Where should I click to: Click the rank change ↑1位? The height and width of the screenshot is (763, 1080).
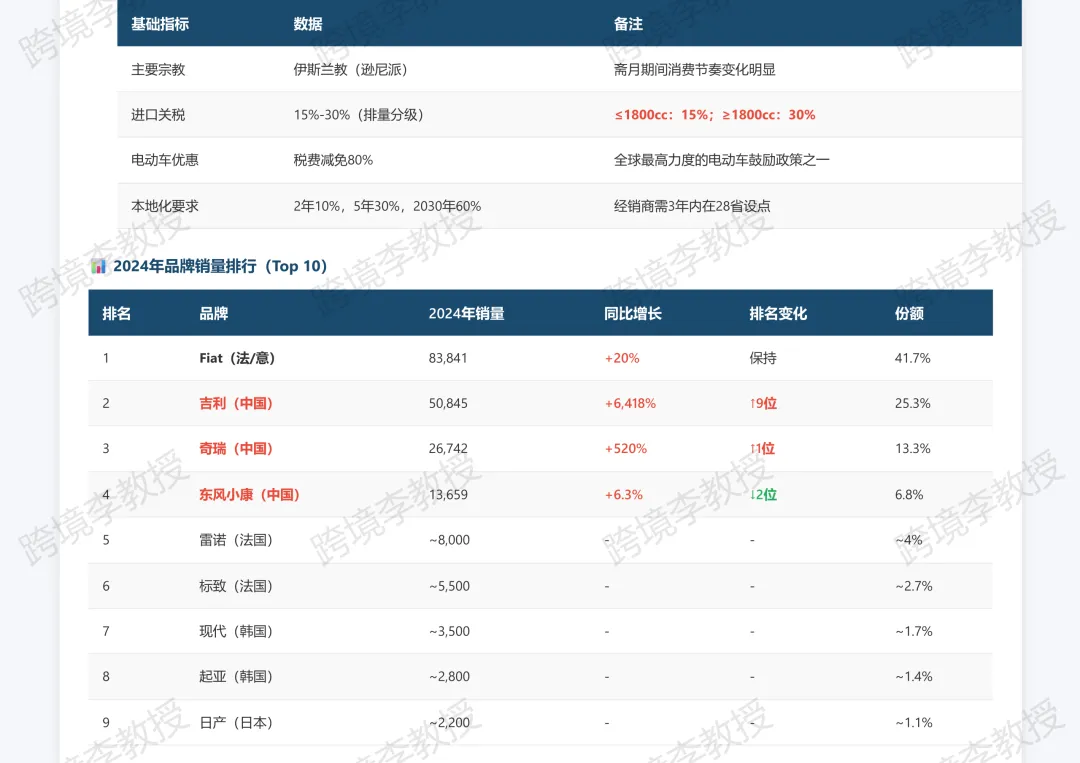tap(762, 448)
